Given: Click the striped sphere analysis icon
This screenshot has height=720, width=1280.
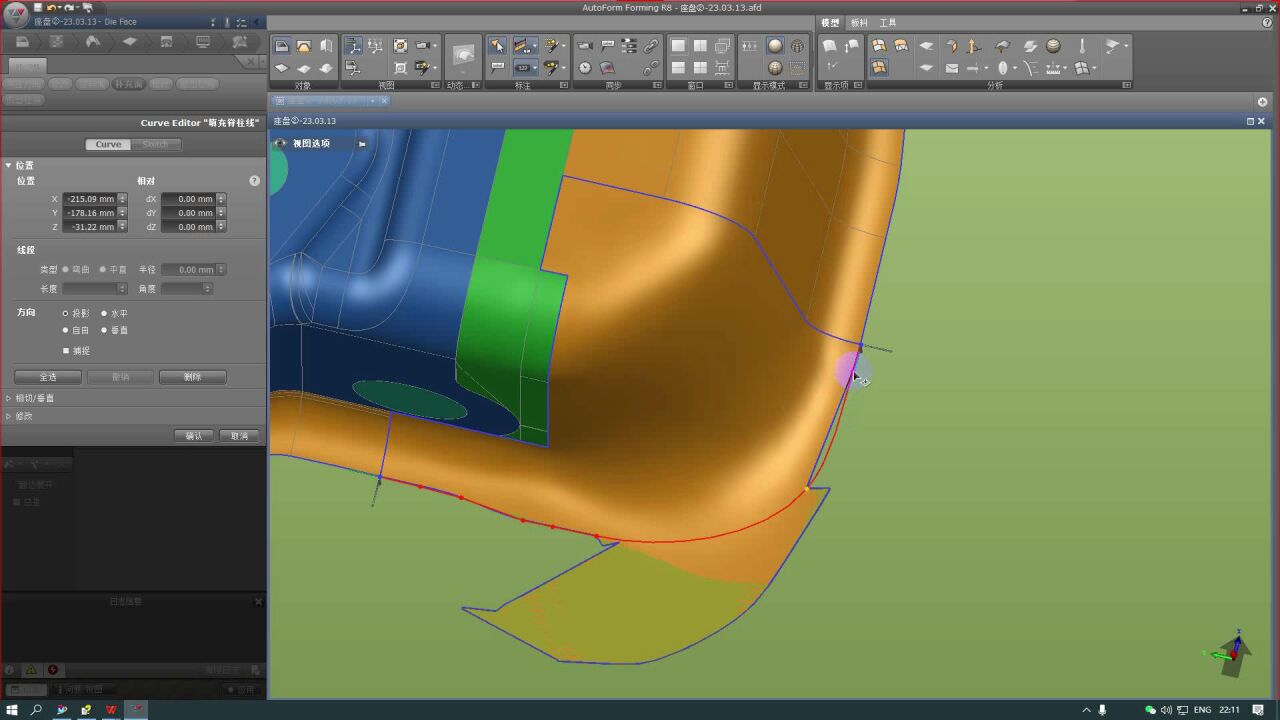Looking at the screenshot, I should [1053, 46].
